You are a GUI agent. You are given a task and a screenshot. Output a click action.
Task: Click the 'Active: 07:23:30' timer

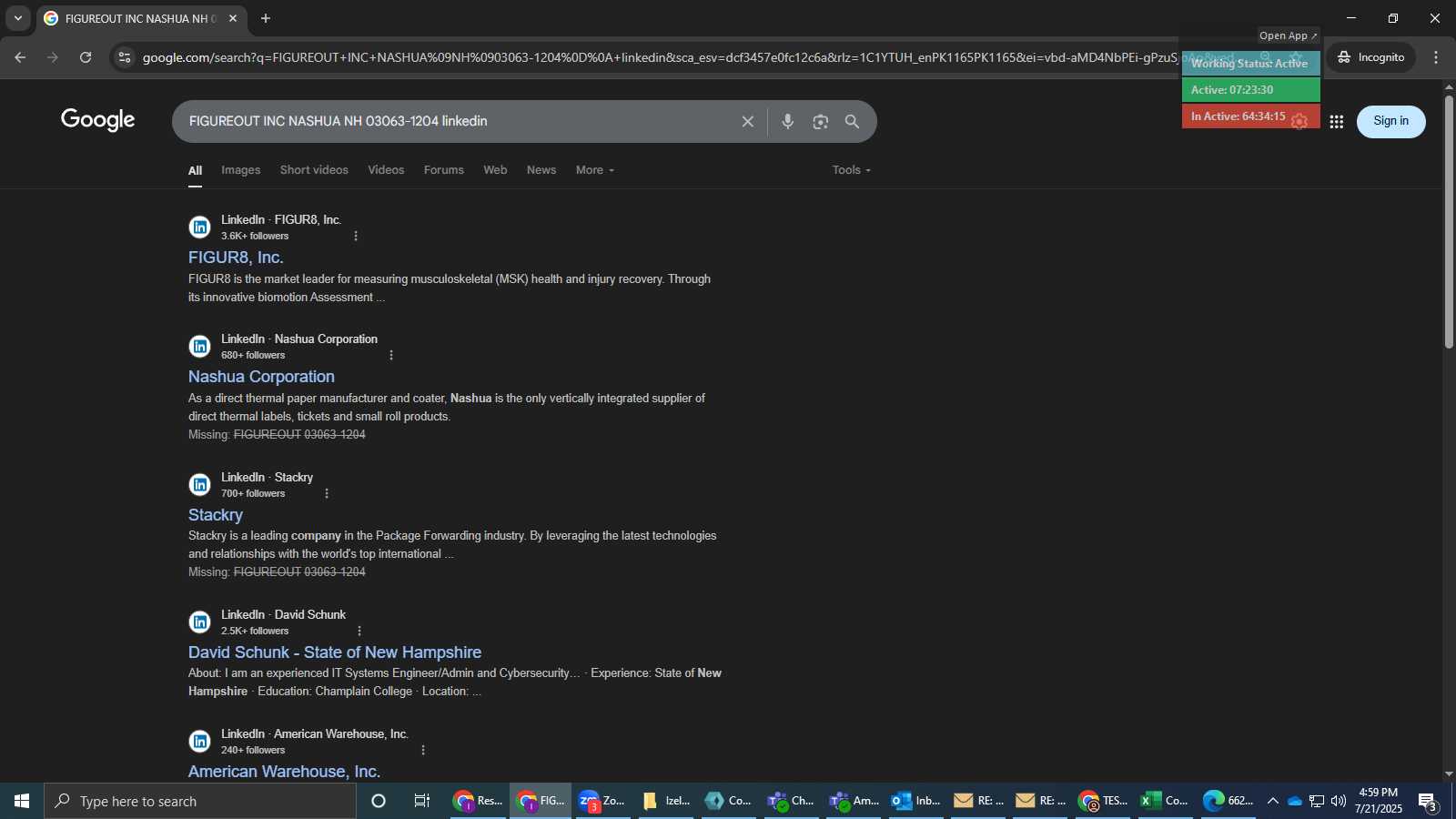(x=1251, y=89)
